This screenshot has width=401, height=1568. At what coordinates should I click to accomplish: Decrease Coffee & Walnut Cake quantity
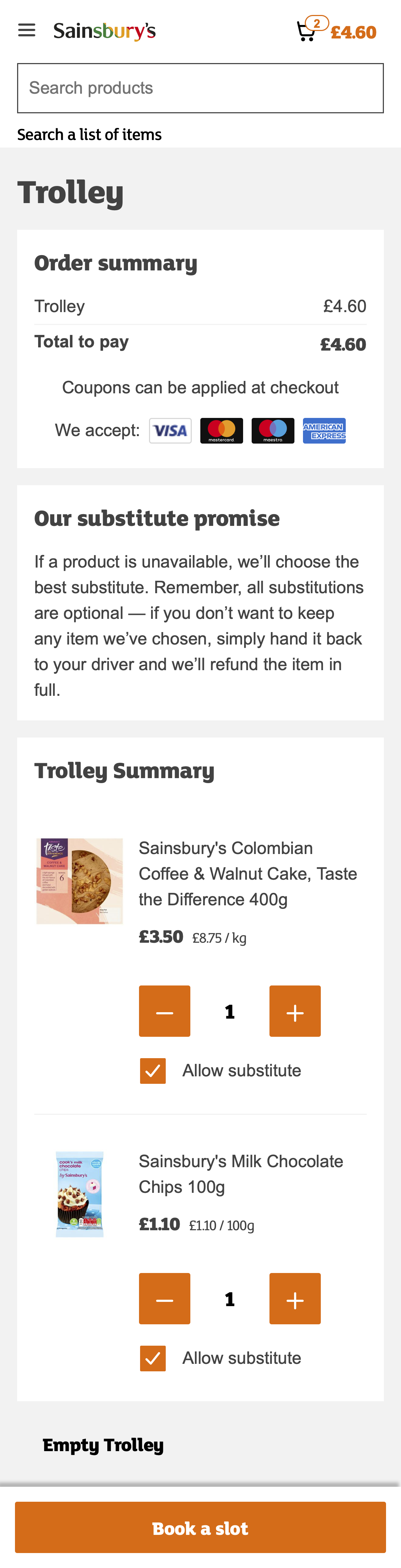tap(165, 1011)
